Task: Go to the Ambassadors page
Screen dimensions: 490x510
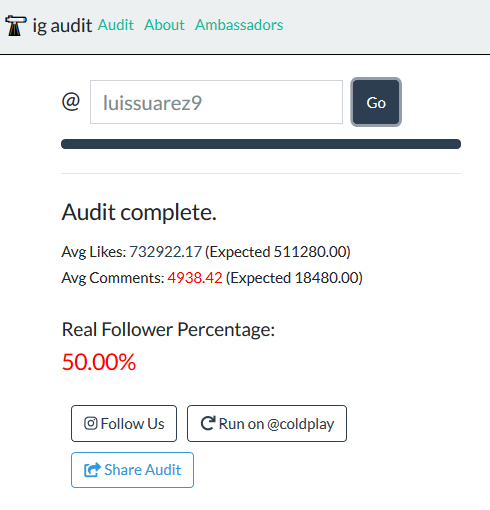Action: (x=239, y=25)
